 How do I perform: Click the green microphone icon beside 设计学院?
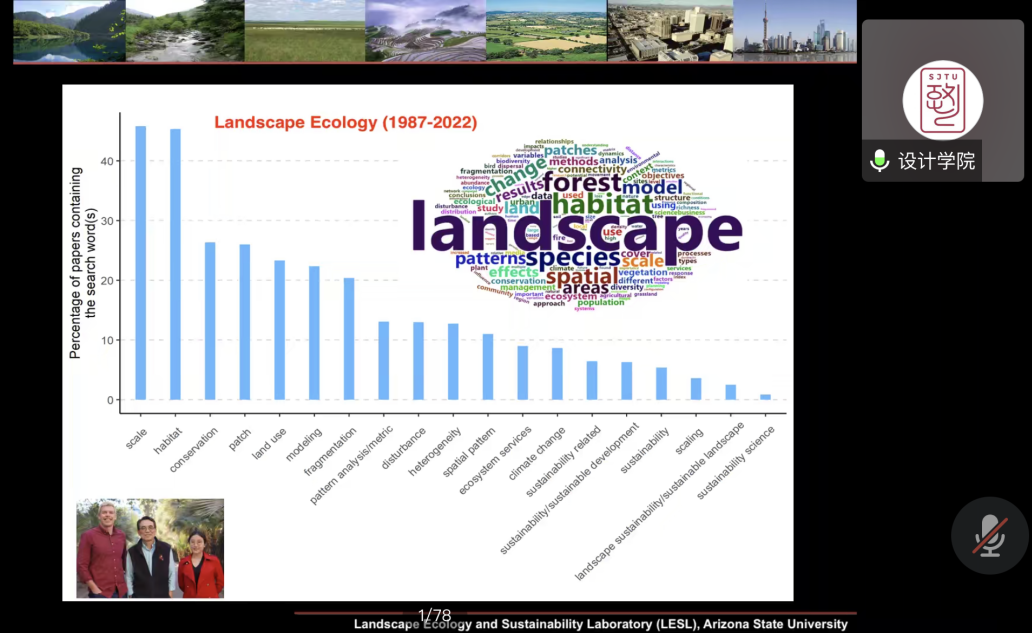[879, 161]
